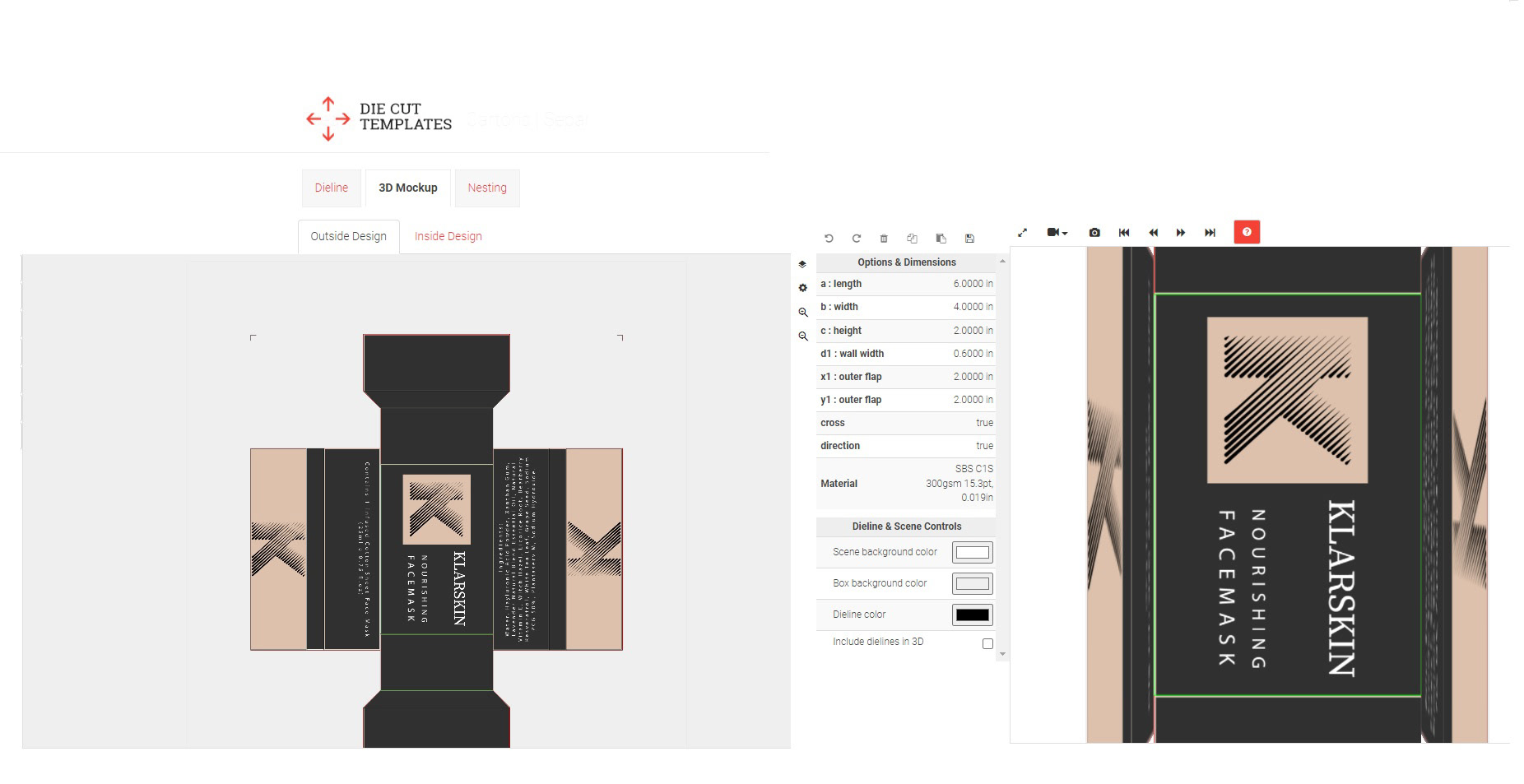Open the black Dieline color swatch

(973, 615)
